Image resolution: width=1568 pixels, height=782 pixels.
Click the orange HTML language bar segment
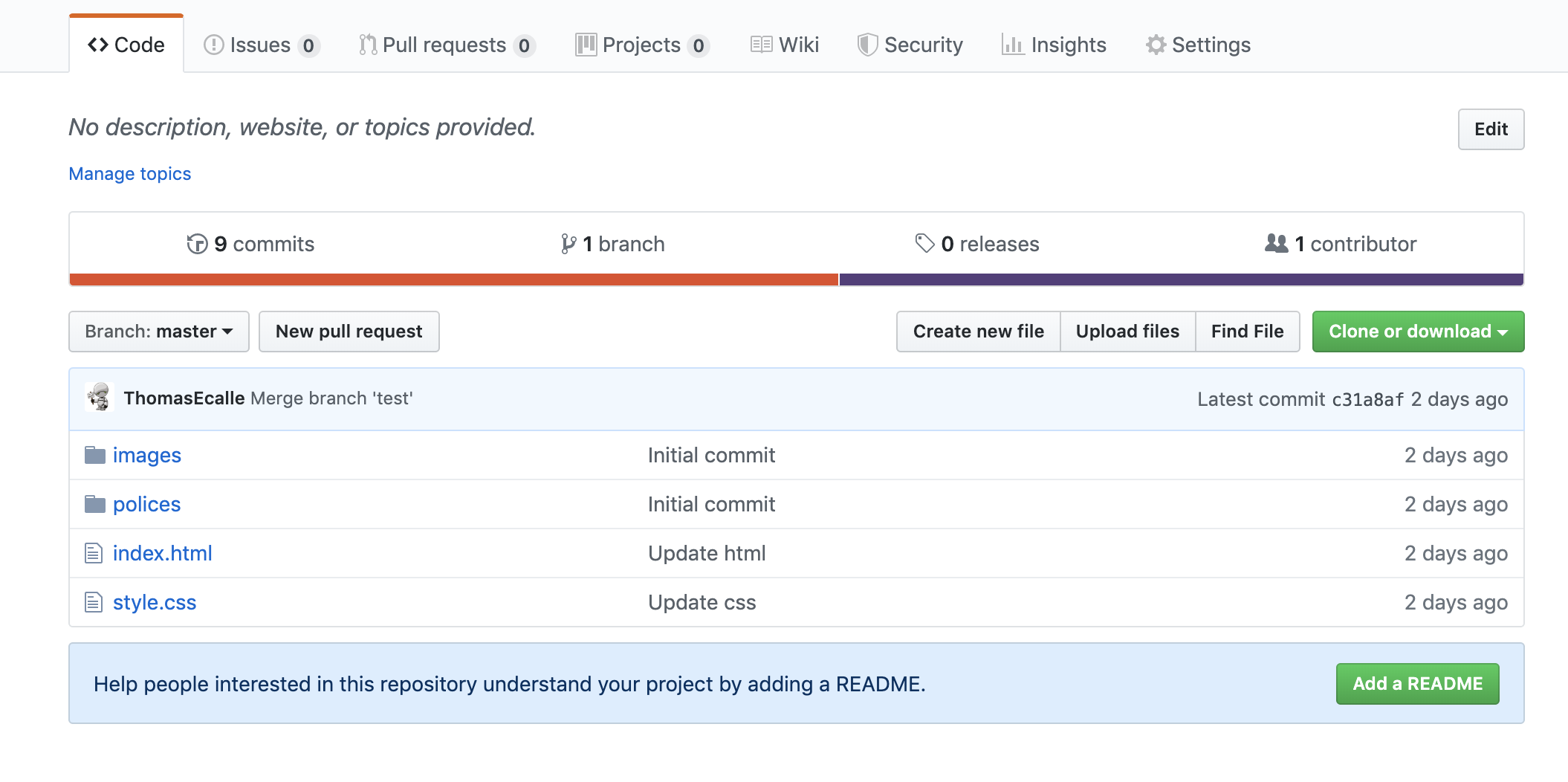454,279
